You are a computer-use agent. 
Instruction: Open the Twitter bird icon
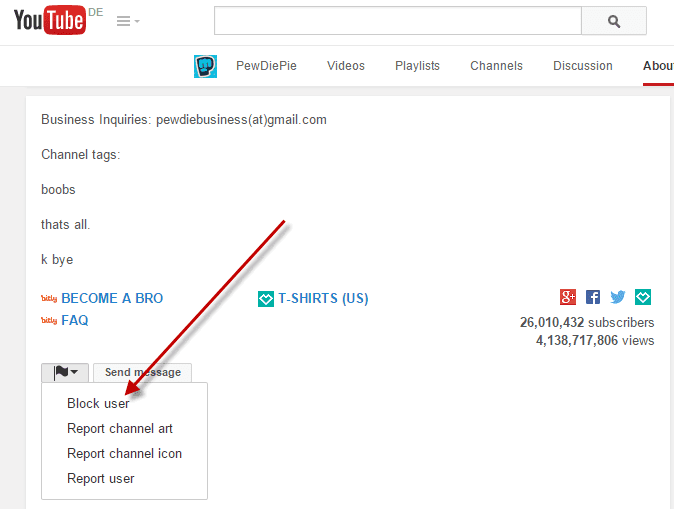click(618, 297)
